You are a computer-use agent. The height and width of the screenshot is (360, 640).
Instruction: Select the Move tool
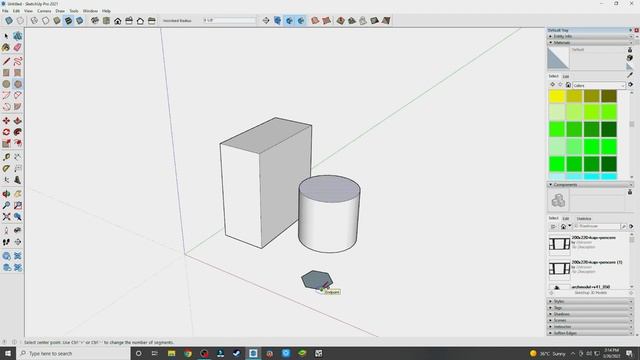[x=6, y=121]
